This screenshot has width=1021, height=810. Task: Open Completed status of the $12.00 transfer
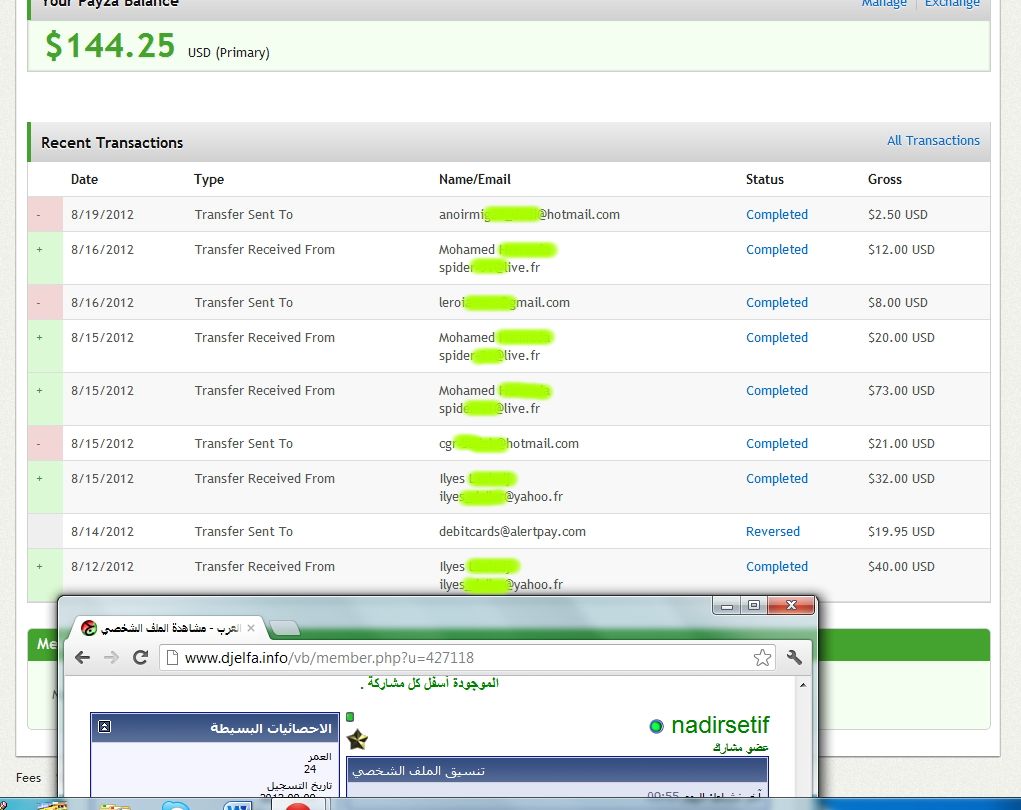777,249
